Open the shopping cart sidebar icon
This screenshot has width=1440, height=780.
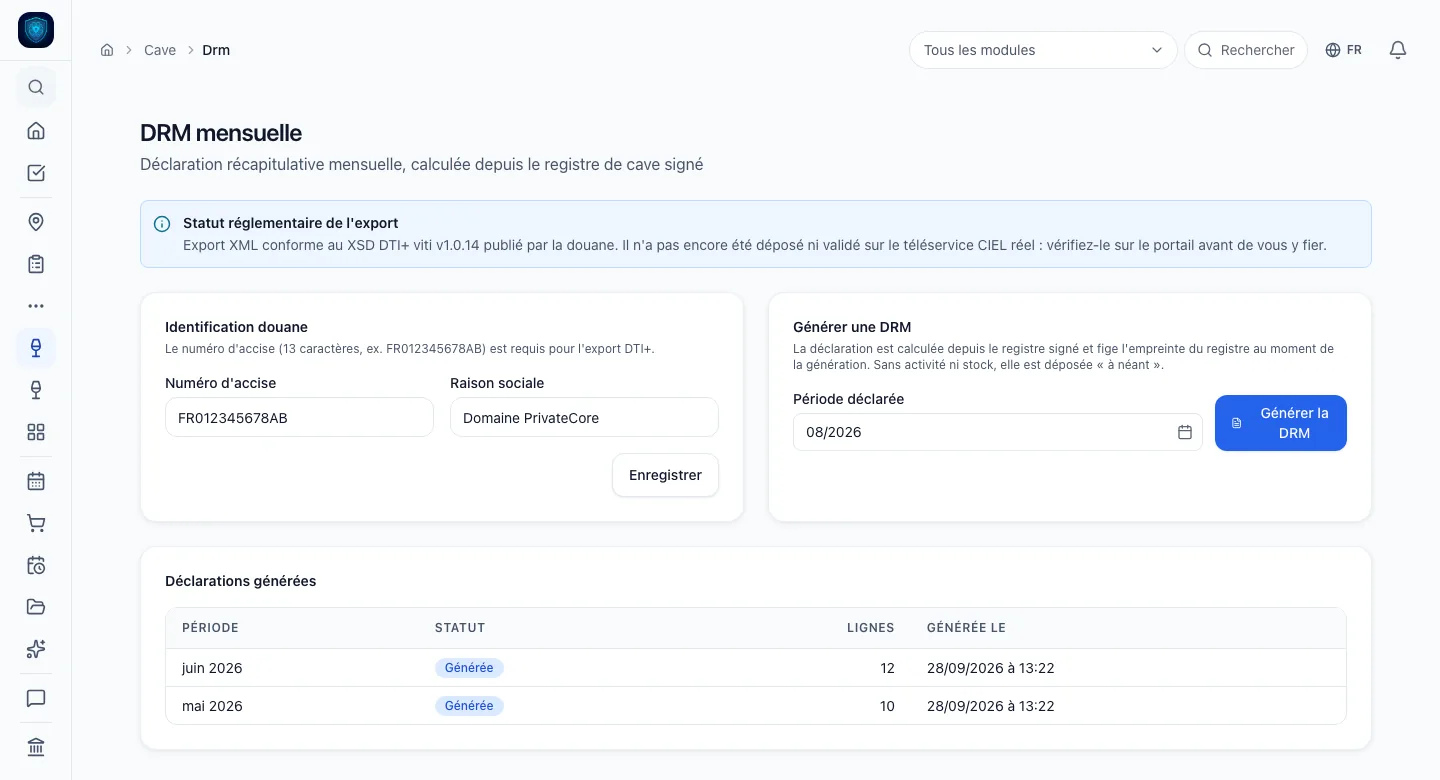36,523
